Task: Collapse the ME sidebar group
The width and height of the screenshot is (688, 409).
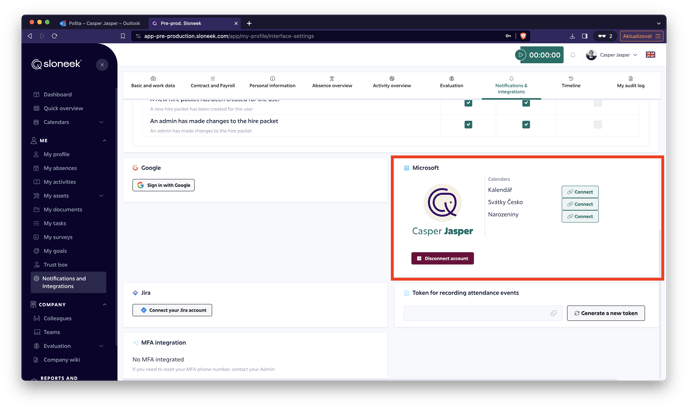Action: tap(104, 140)
